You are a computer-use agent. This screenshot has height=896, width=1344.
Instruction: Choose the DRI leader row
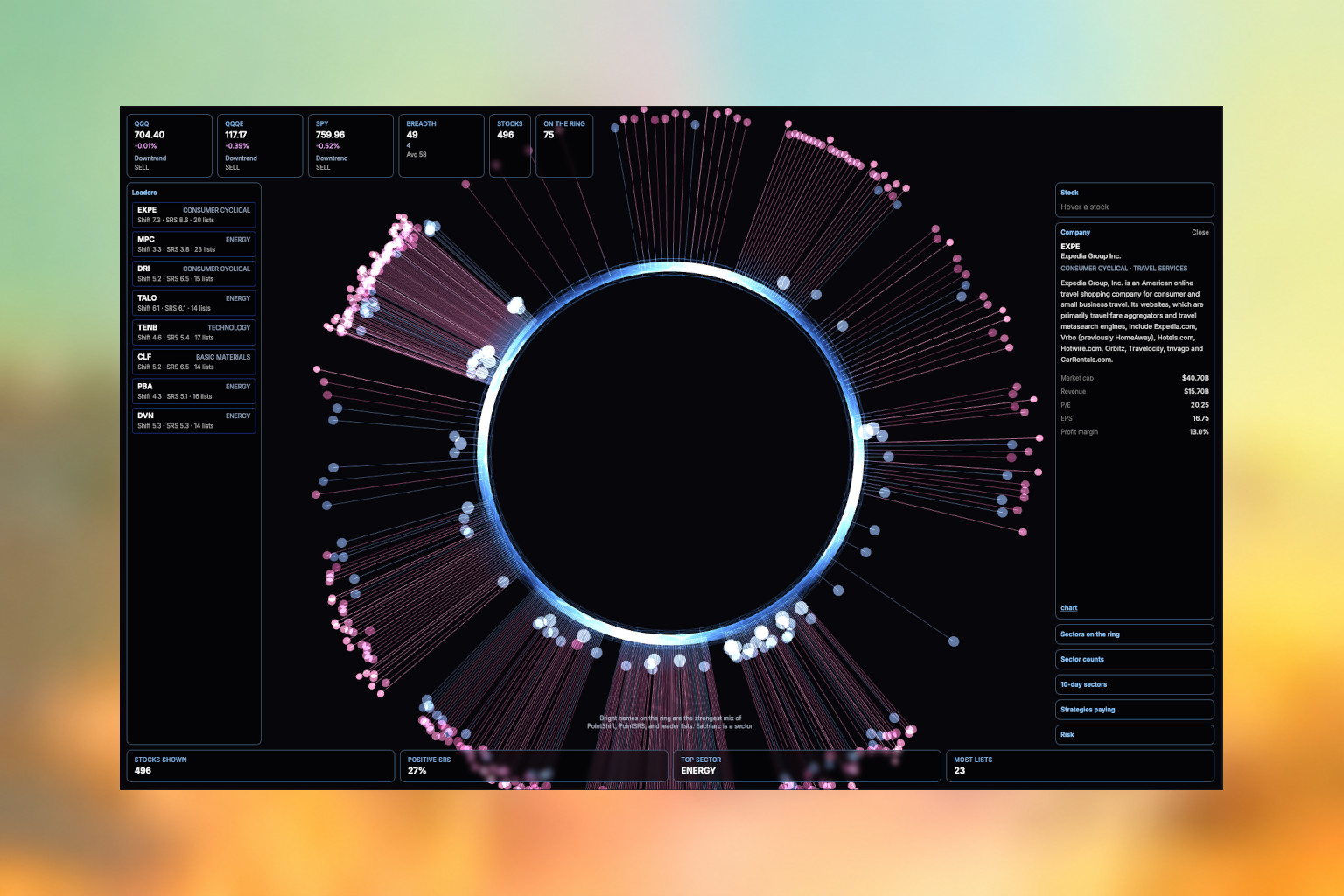(193, 274)
